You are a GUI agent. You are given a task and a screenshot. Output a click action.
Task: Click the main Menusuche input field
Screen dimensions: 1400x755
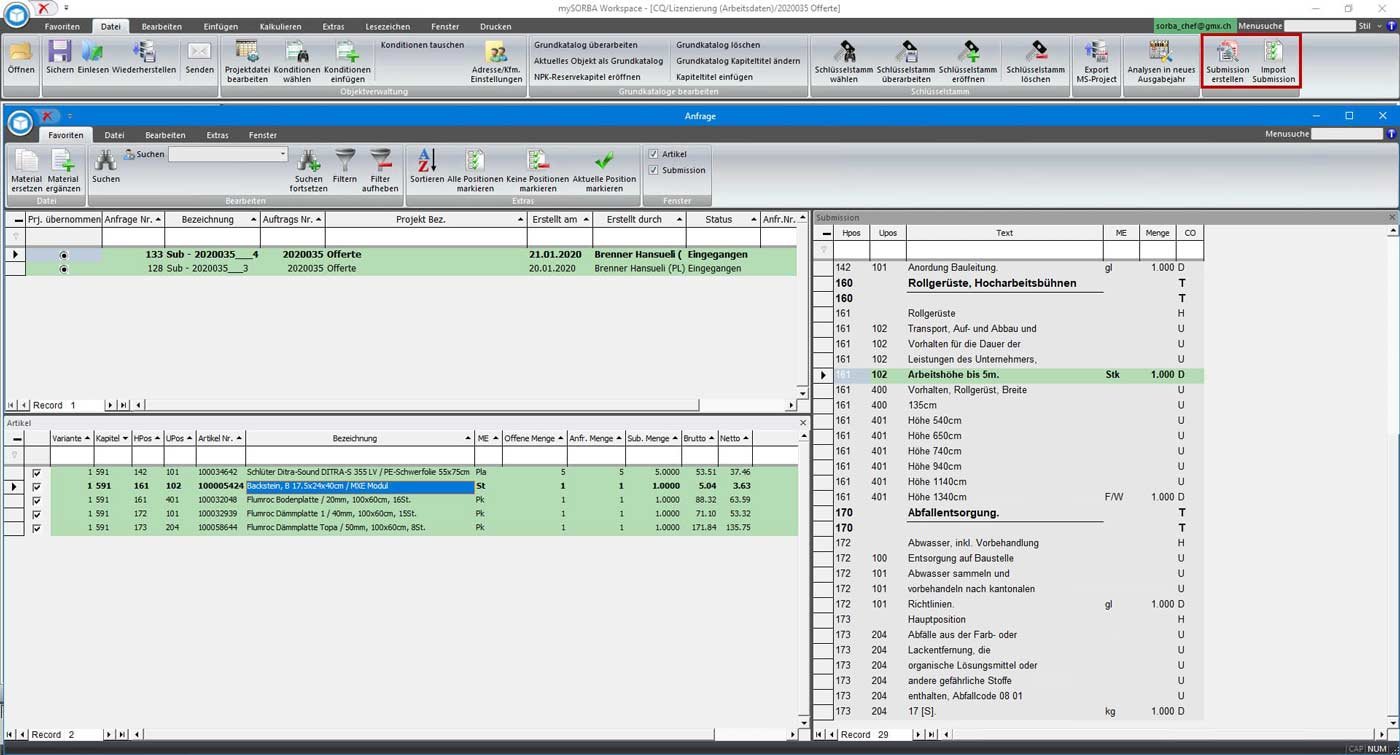click(1320, 26)
